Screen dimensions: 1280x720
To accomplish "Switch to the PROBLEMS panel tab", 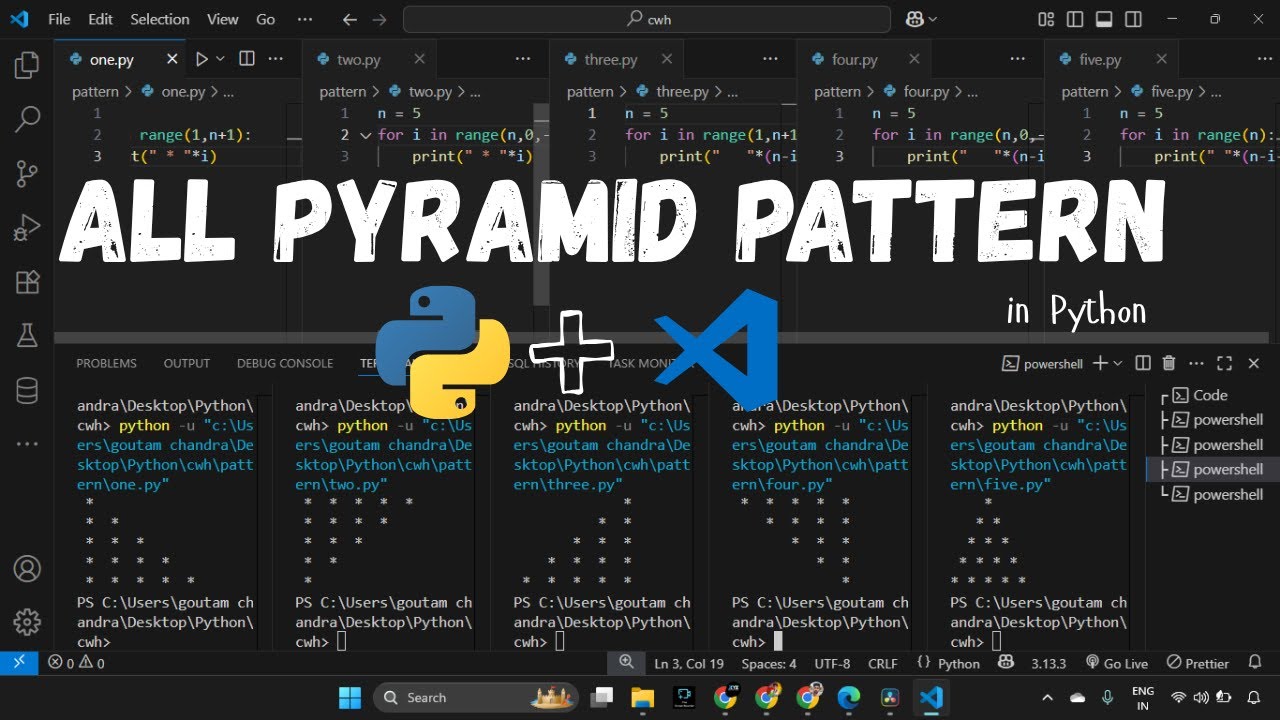I will [107, 363].
